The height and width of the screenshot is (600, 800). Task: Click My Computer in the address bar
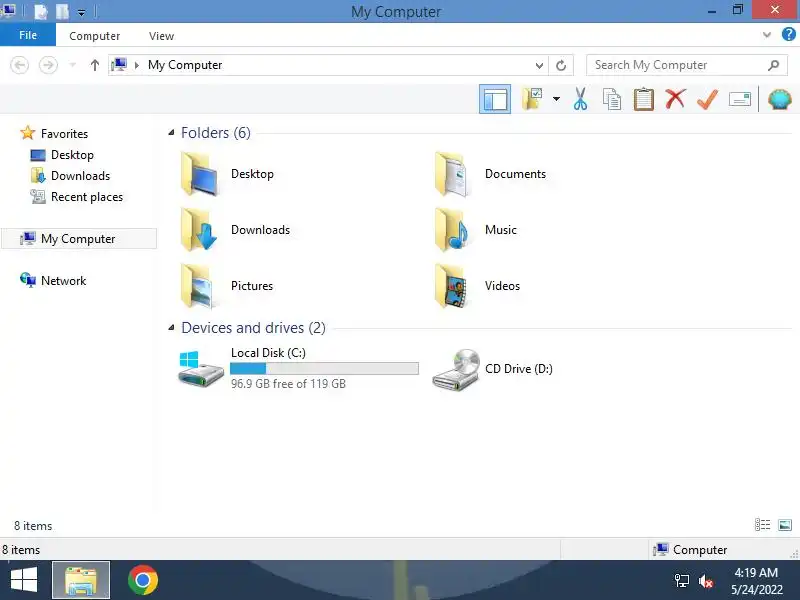click(185, 65)
